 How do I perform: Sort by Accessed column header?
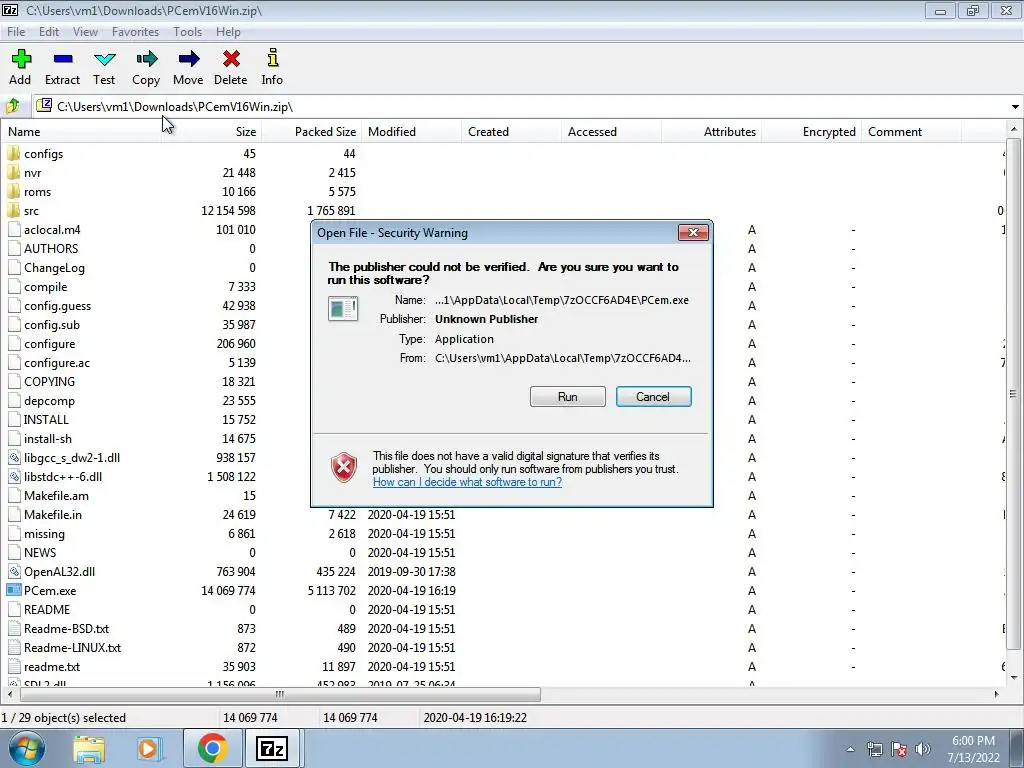pos(611,131)
